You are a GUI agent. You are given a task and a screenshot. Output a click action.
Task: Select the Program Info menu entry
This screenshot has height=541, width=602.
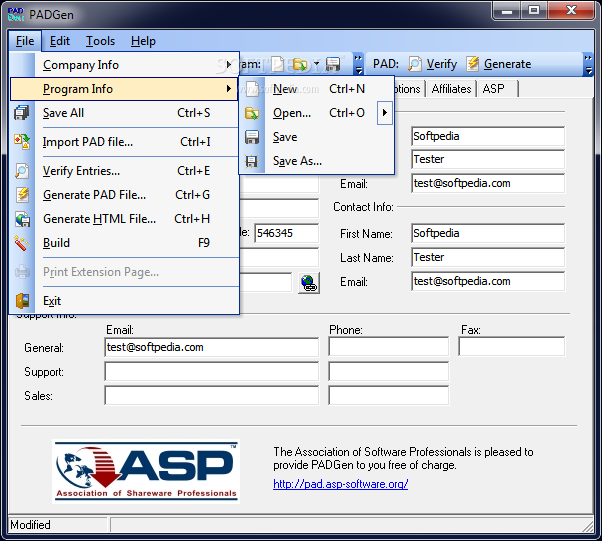coord(124,89)
